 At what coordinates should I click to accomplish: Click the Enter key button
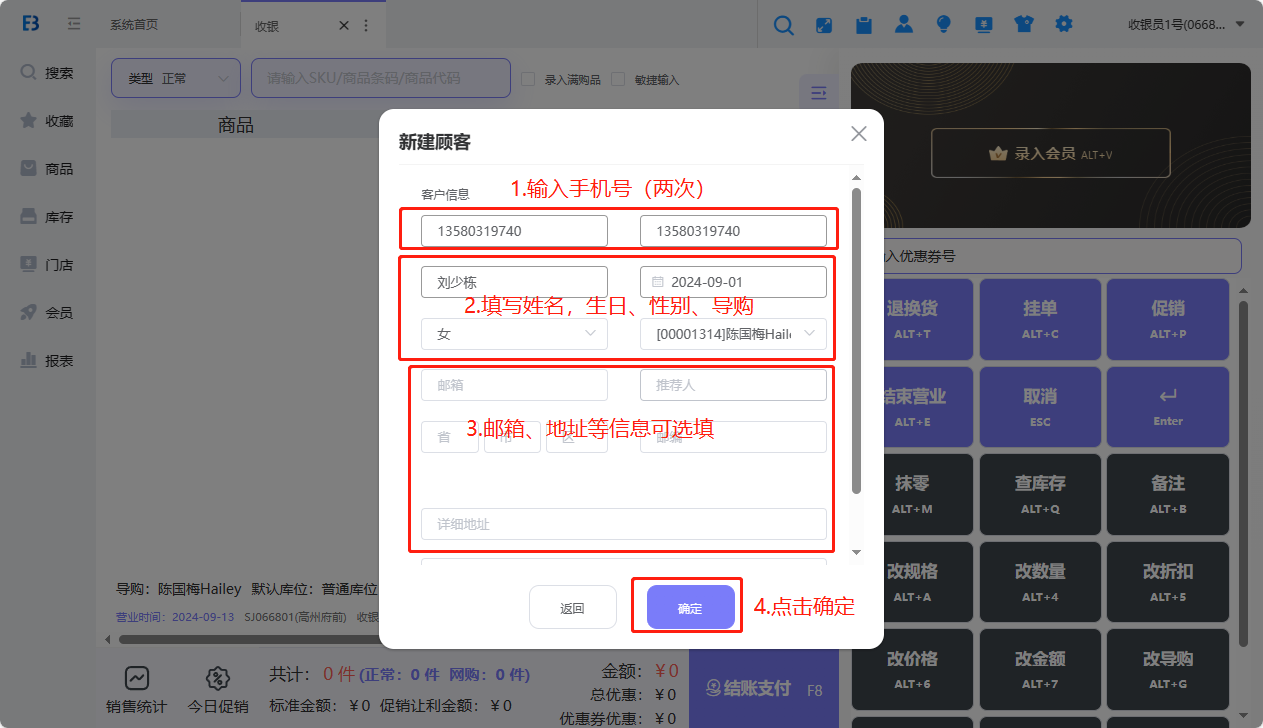1168,407
